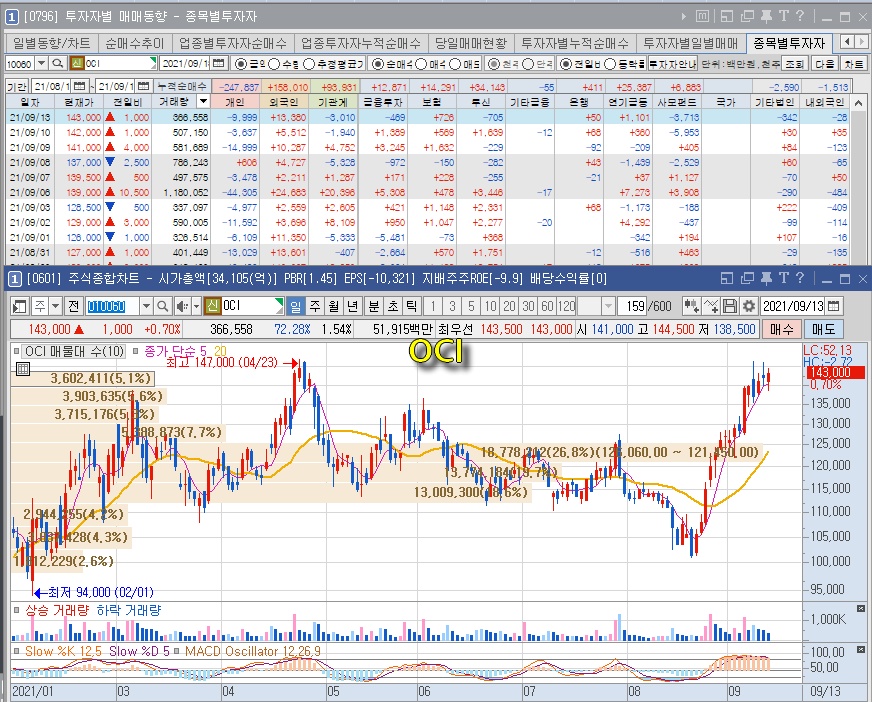Screen dimensions: 872x702
Task: Click pop-out window icon in investor title bar
Action: (x=747, y=16)
